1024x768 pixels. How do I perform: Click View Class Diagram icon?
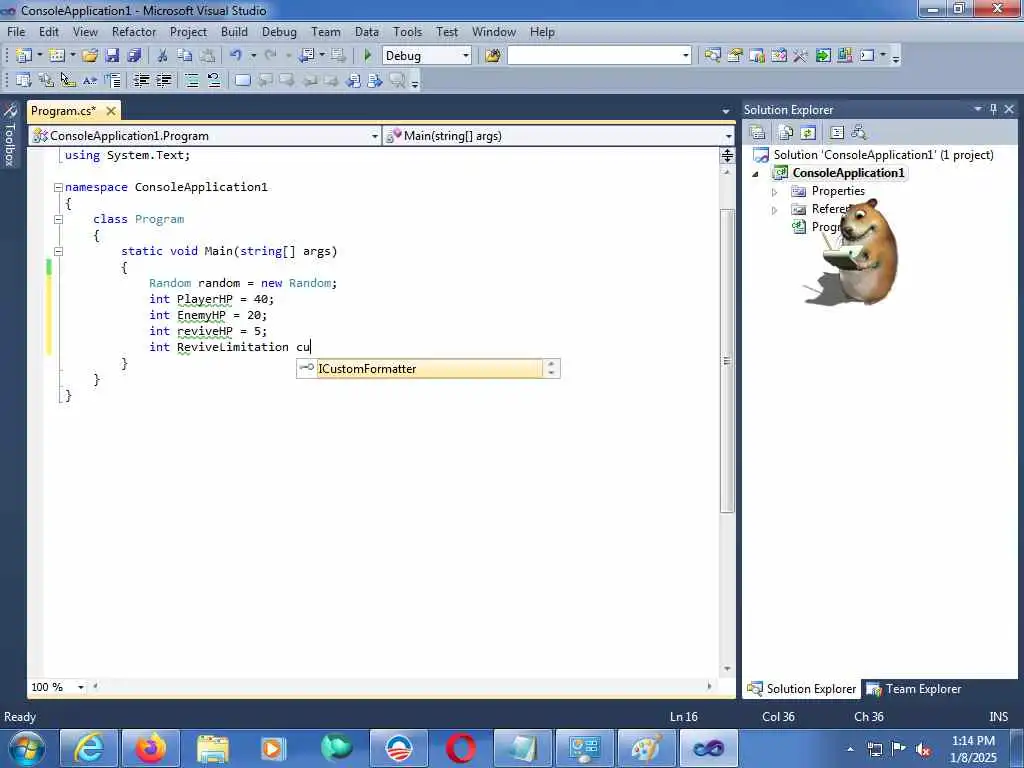pos(859,133)
